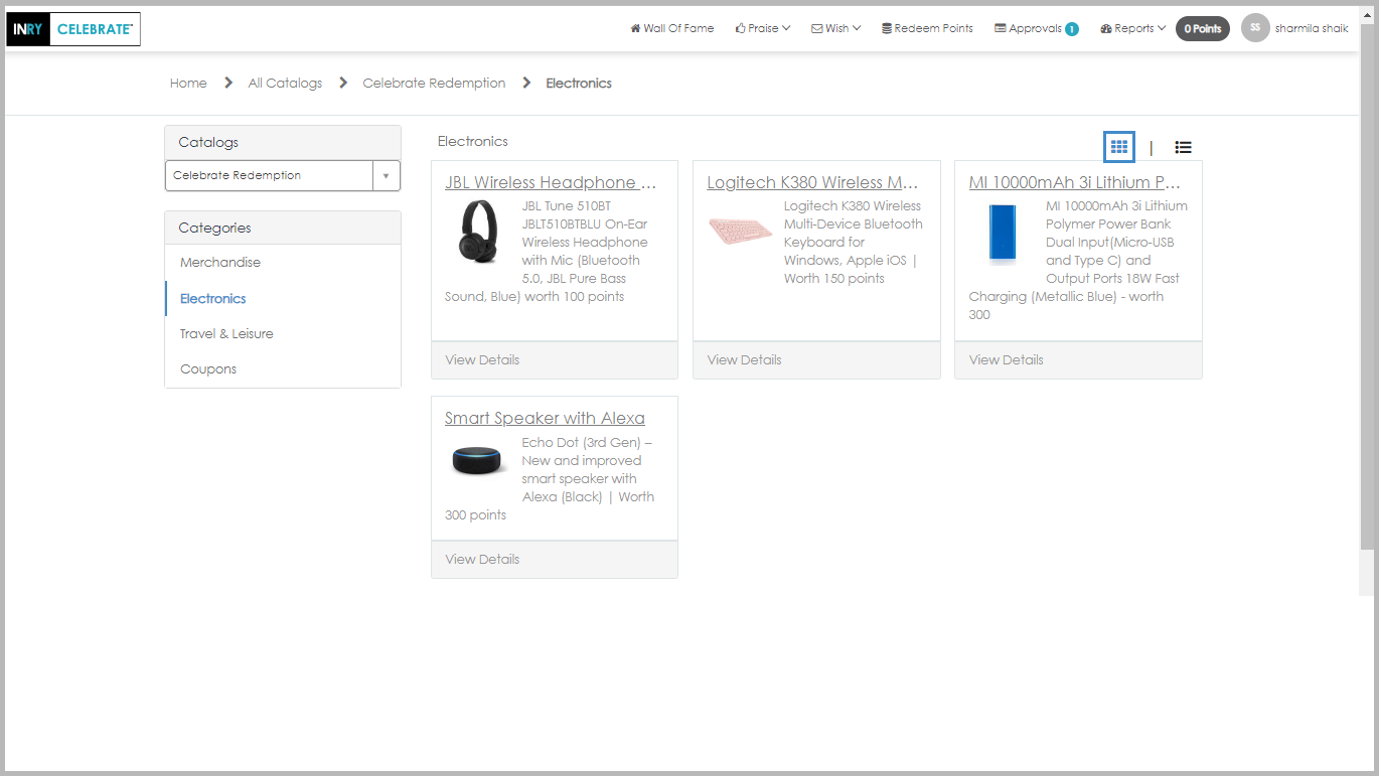Go to Home breadcrumb
Image resolution: width=1379 pixels, height=776 pixels.
[x=188, y=83]
